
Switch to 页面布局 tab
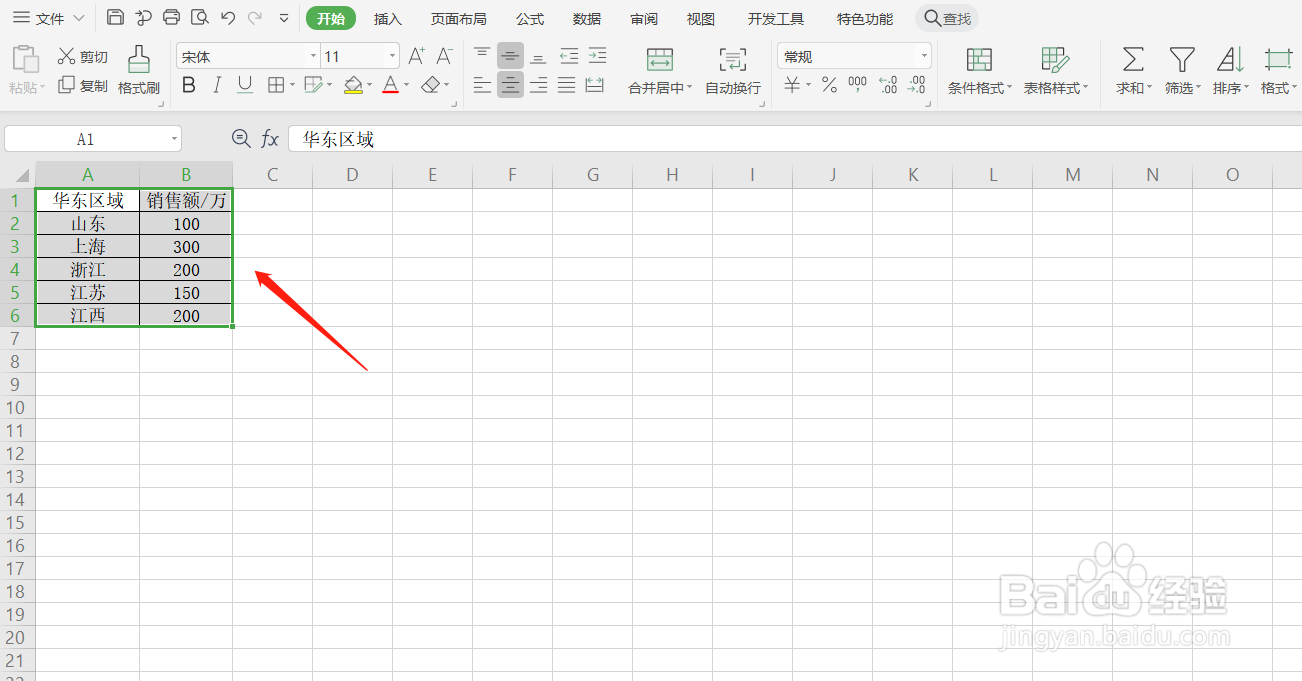pos(459,19)
